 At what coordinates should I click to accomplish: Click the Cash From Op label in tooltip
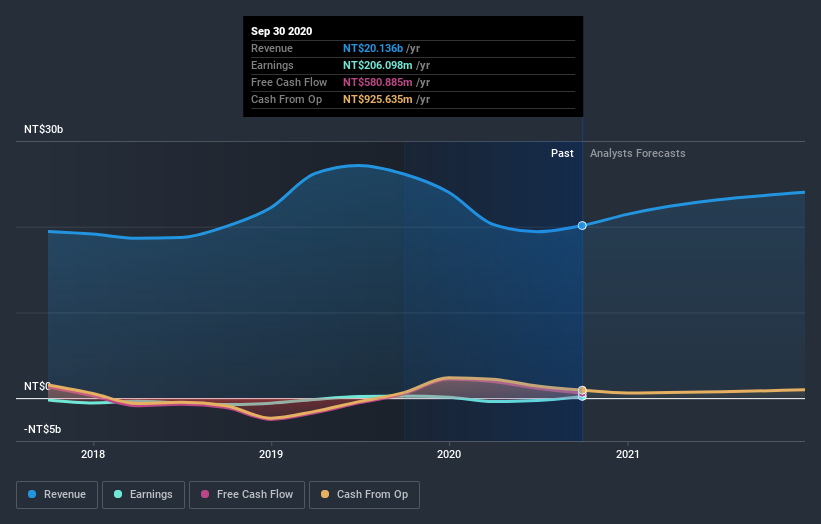[286, 99]
